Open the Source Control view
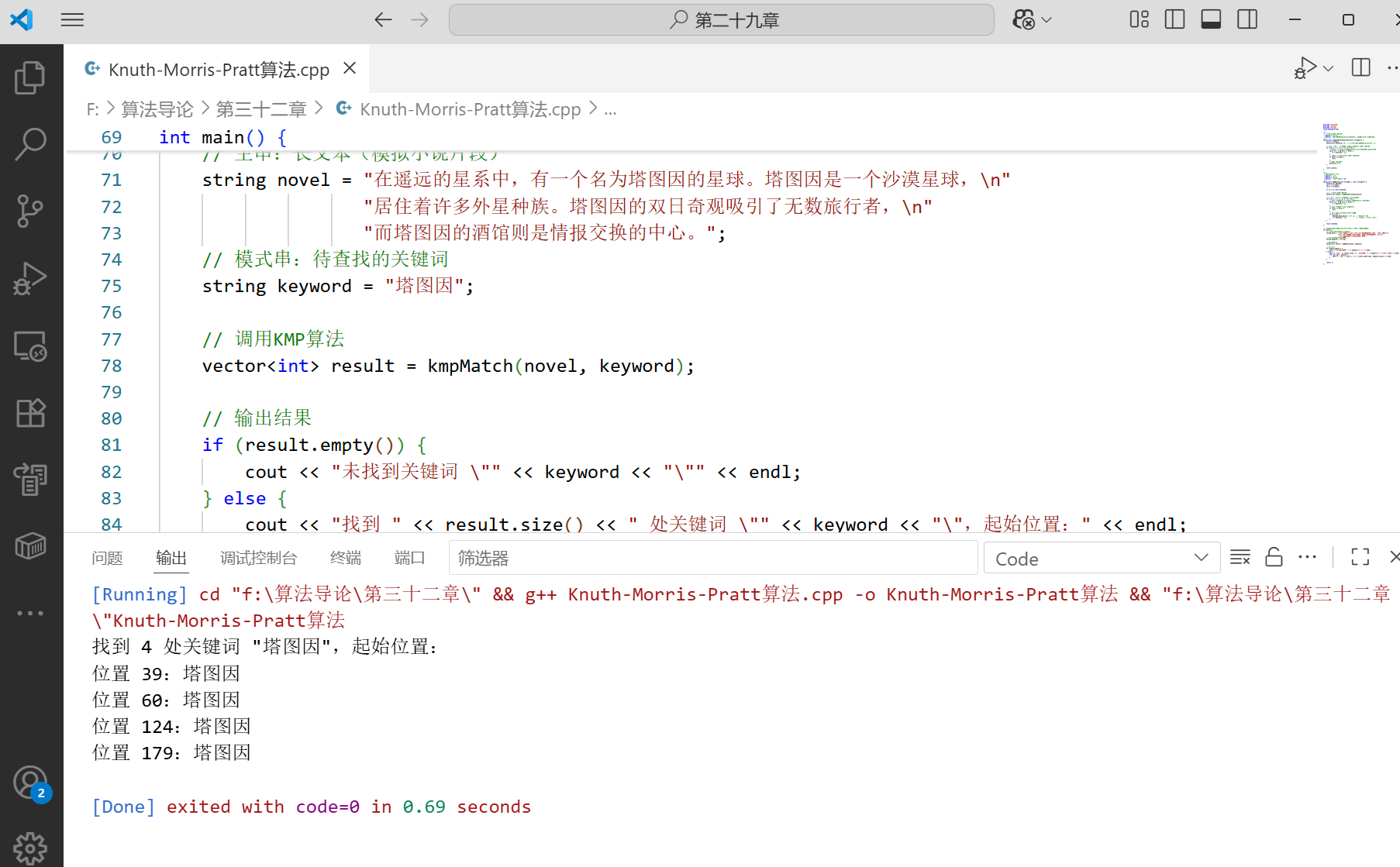The image size is (1400, 867). [x=30, y=211]
